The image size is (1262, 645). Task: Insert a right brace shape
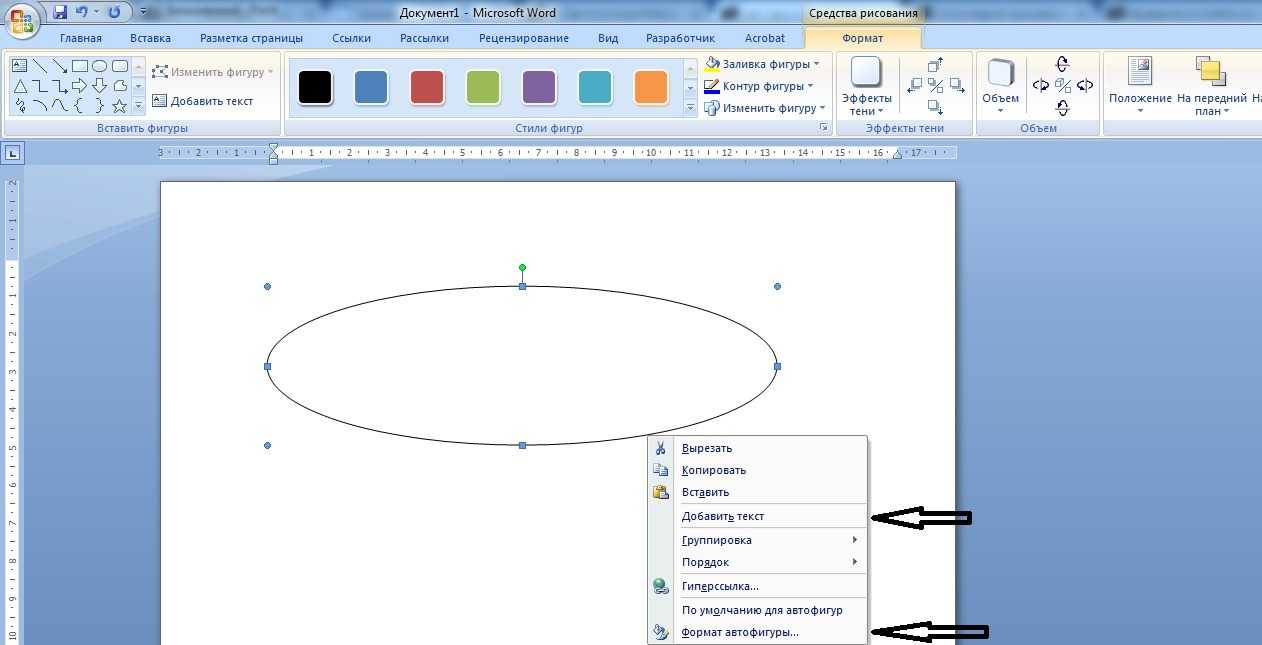click(99, 105)
